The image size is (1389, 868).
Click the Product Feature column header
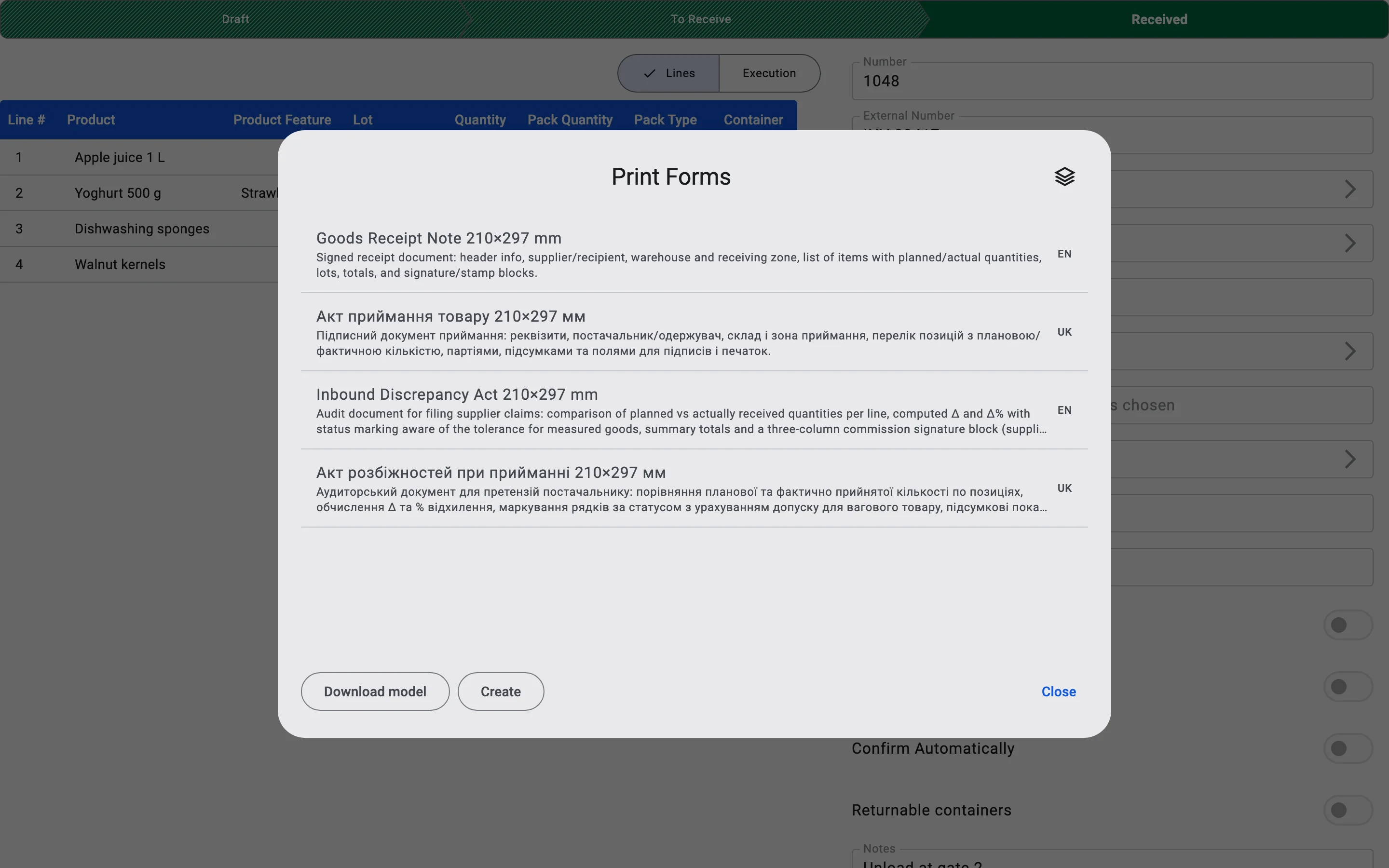click(x=282, y=120)
